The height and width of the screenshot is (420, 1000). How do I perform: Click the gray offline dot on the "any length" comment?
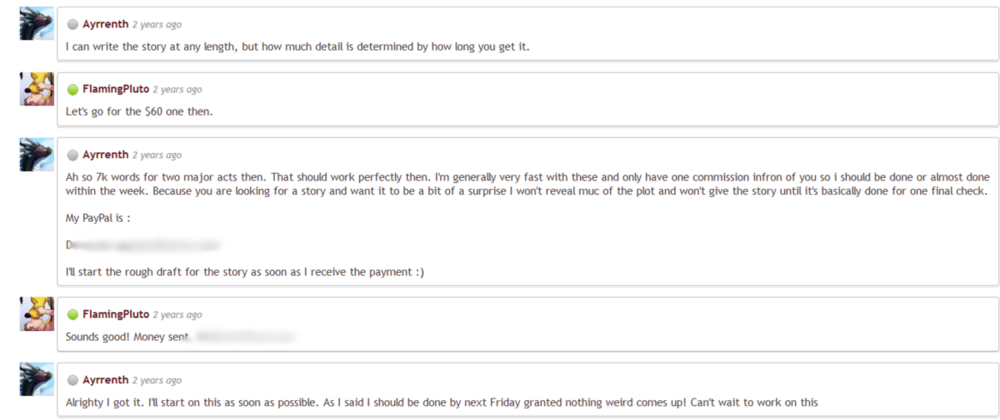click(73, 24)
